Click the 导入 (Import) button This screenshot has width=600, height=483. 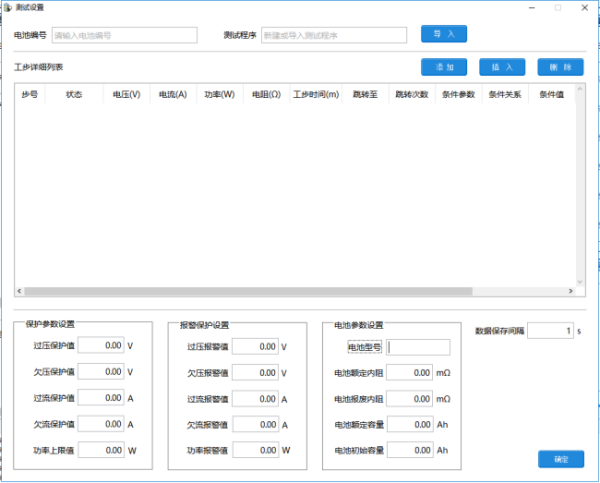pos(444,34)
